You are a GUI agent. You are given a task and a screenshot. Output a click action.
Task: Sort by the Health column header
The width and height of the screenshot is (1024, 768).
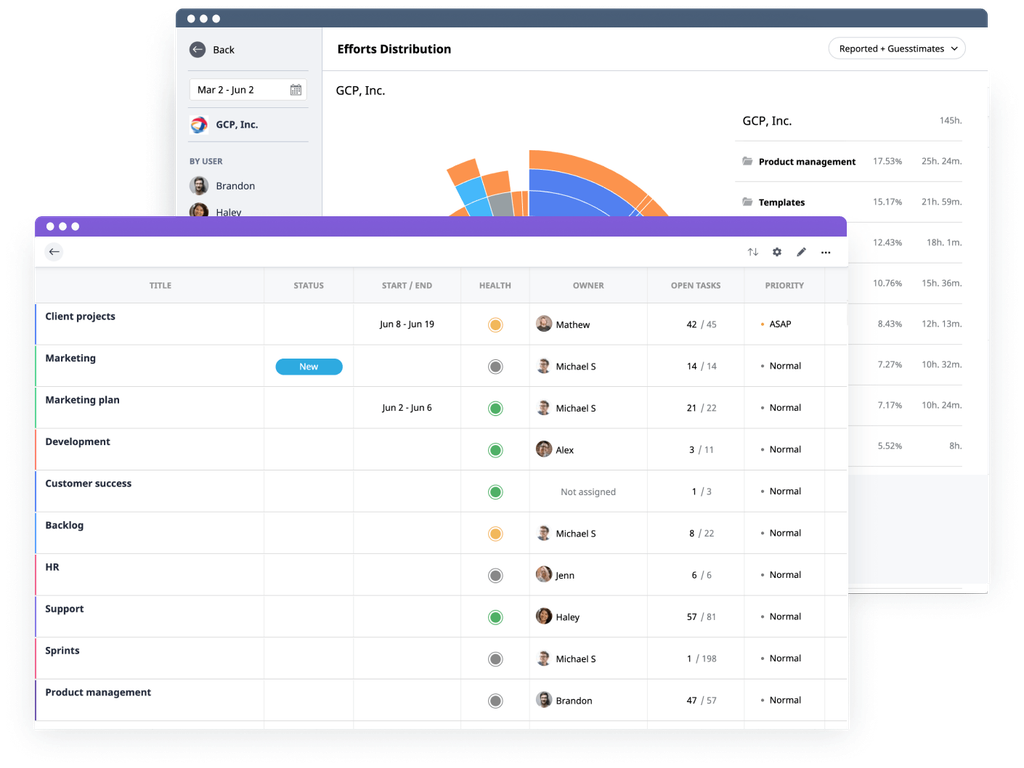(x=495, y=285)
